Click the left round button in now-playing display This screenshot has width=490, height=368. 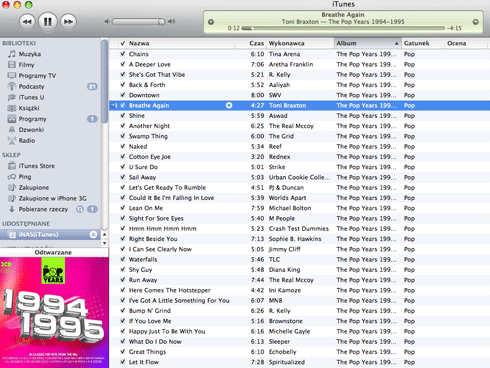(211, 22)
